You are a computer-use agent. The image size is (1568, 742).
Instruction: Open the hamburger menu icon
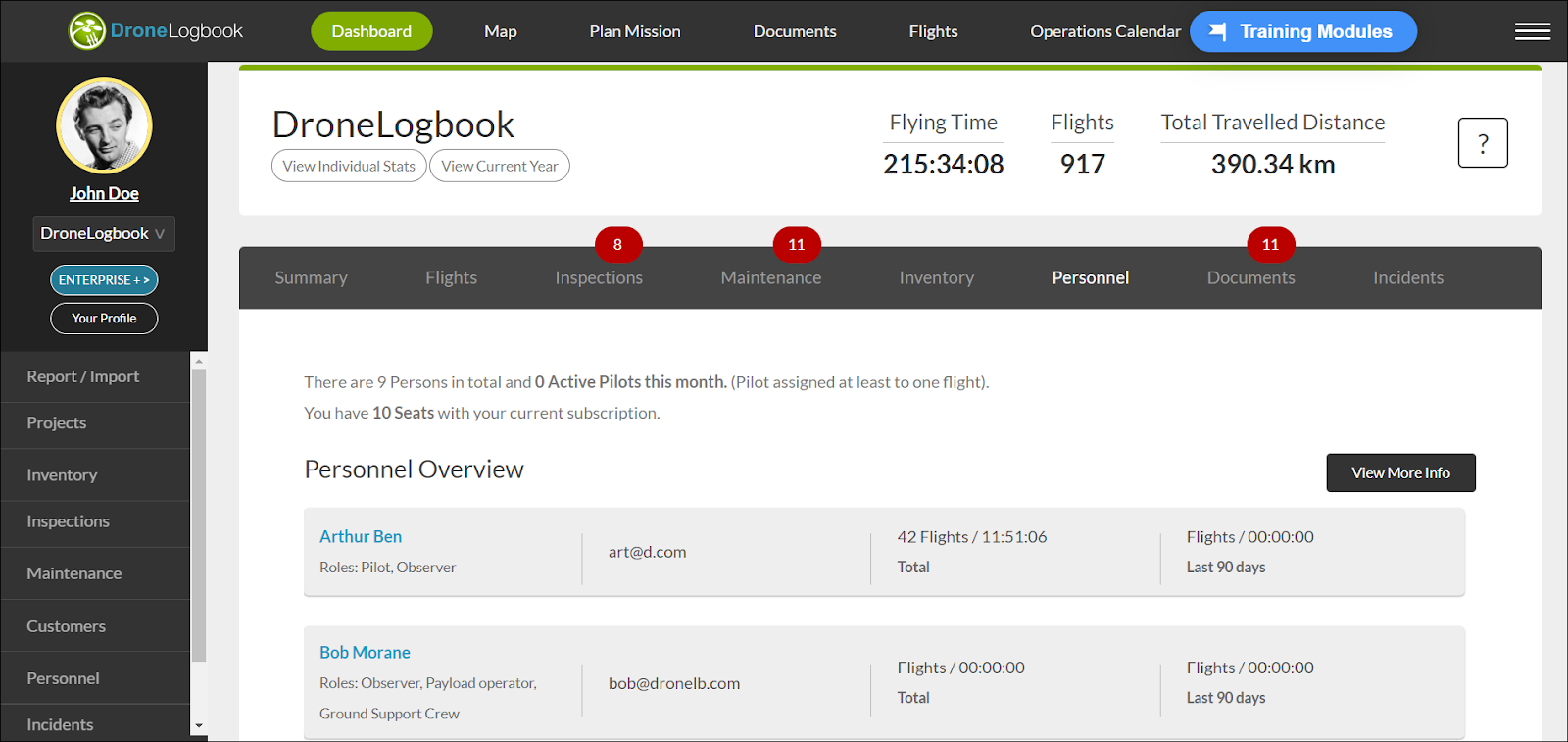click(x=1532, y=31)
